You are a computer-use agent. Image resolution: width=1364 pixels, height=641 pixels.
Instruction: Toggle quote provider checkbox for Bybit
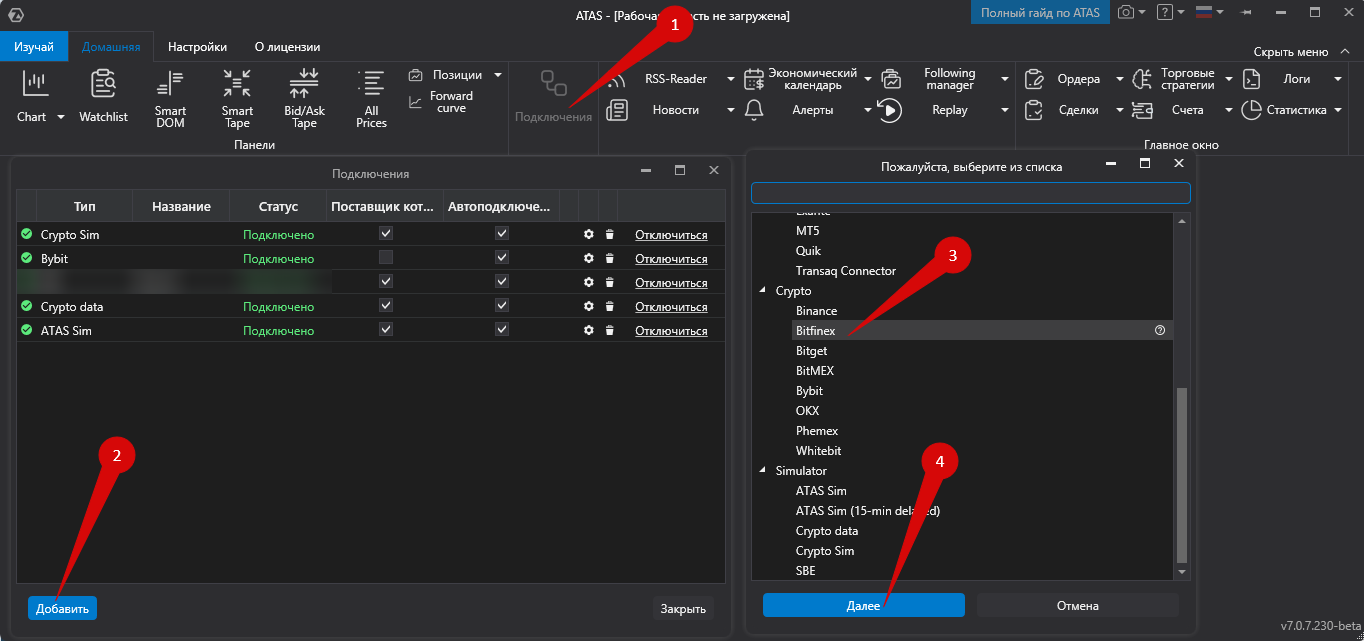click(x=386, y=257)
